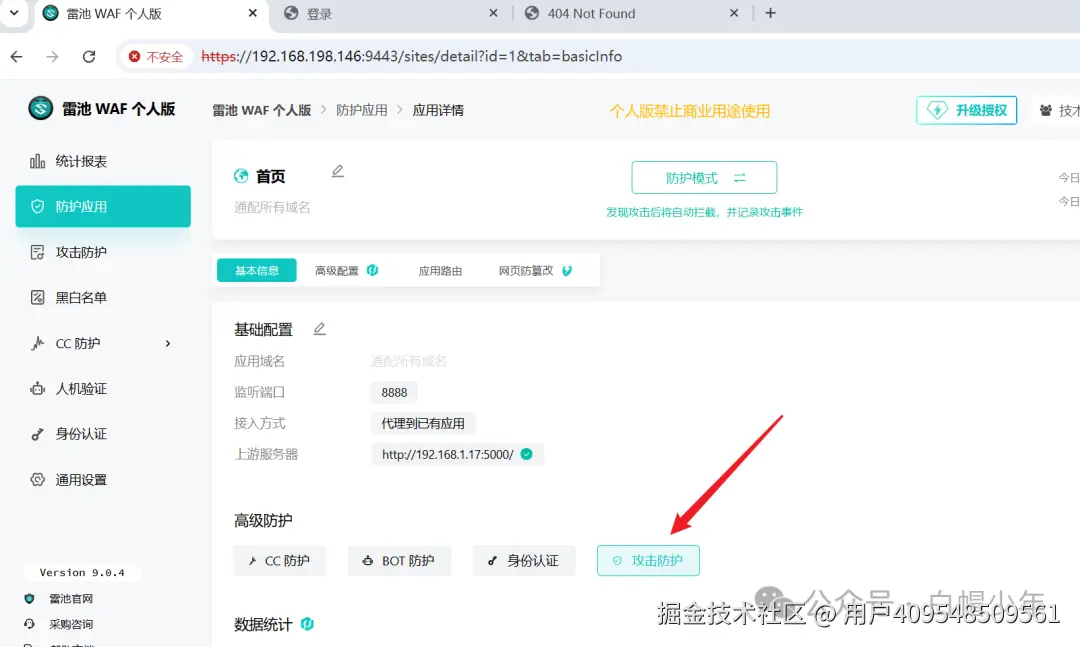
Task: Open 攻击防护 button under 高级防护
Action: [648, 560]
